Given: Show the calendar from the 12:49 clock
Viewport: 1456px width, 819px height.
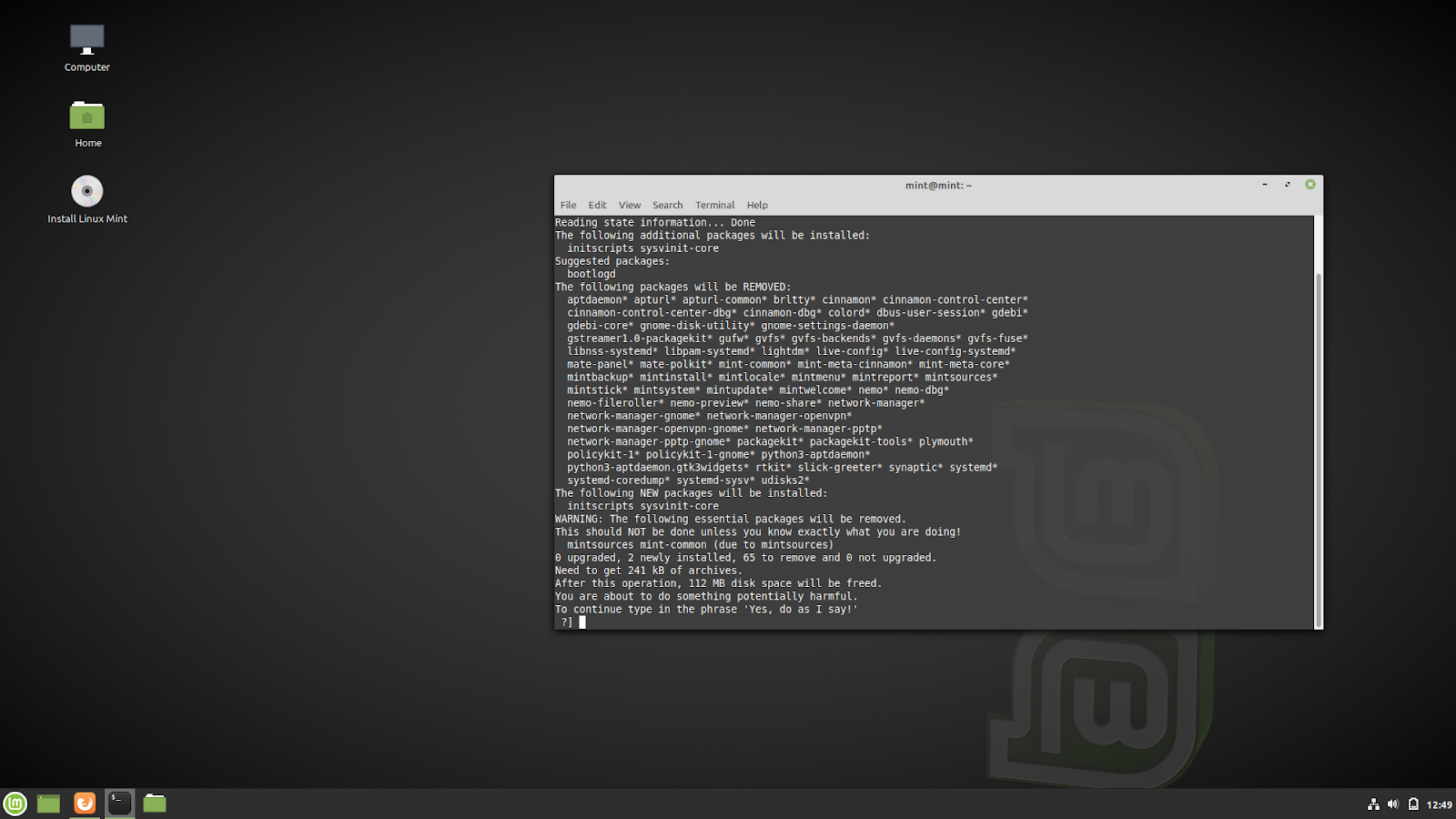Looking at the screenshot, I should point(1440,804).
